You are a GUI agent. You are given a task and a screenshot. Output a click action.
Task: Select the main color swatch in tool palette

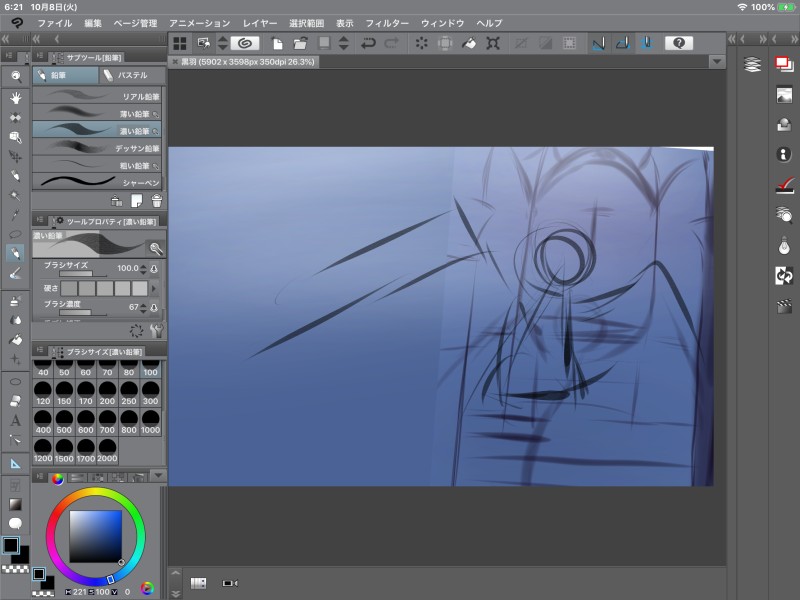coord(11,545)
